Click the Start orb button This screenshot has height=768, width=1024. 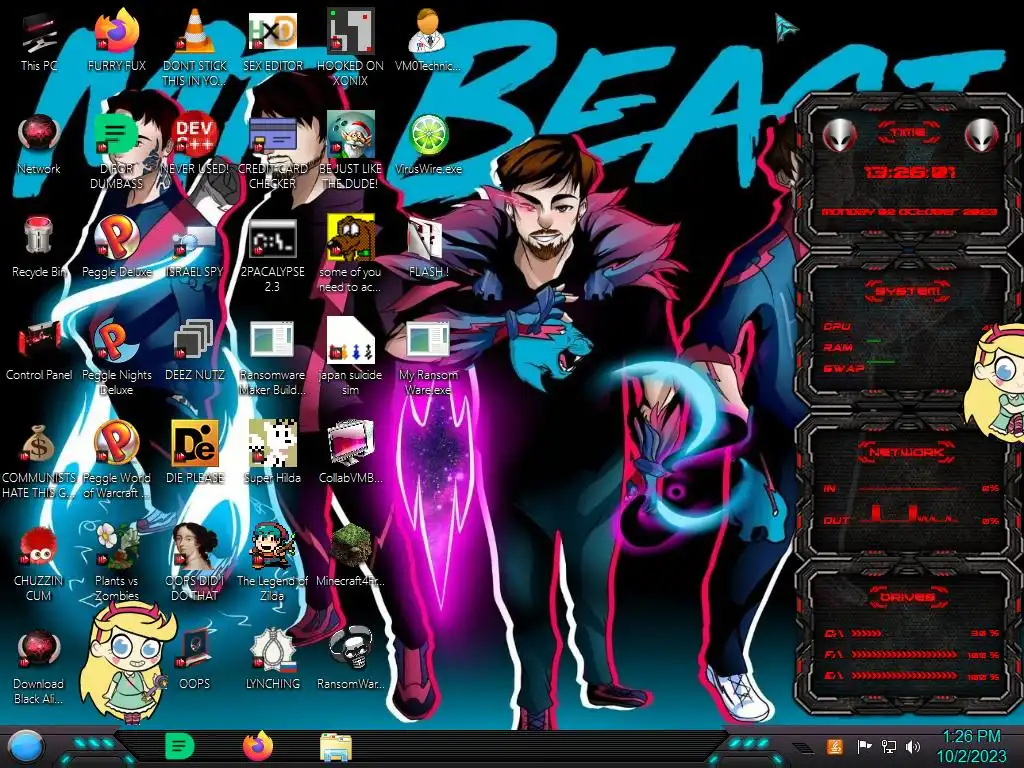pyautogui.click(x=25, y=747)
